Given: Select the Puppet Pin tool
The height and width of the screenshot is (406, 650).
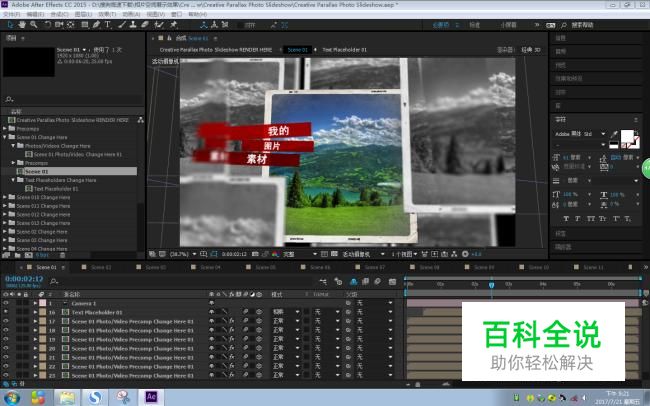Looking at the screenshot, I should 174,25.
